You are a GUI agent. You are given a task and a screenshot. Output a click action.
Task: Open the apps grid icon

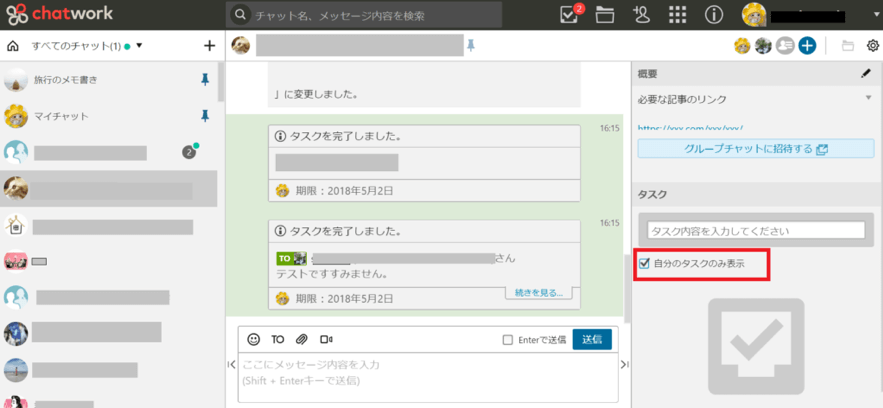(678, 14)
